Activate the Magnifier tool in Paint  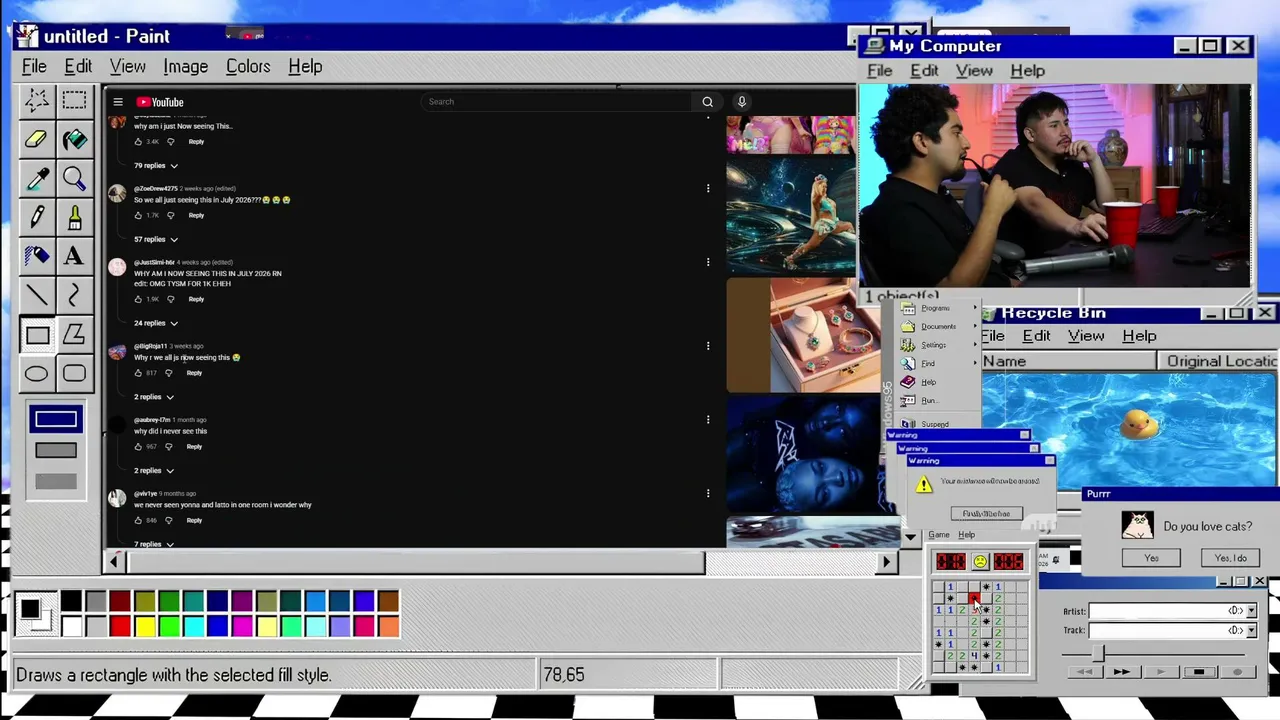coord(74,178)
